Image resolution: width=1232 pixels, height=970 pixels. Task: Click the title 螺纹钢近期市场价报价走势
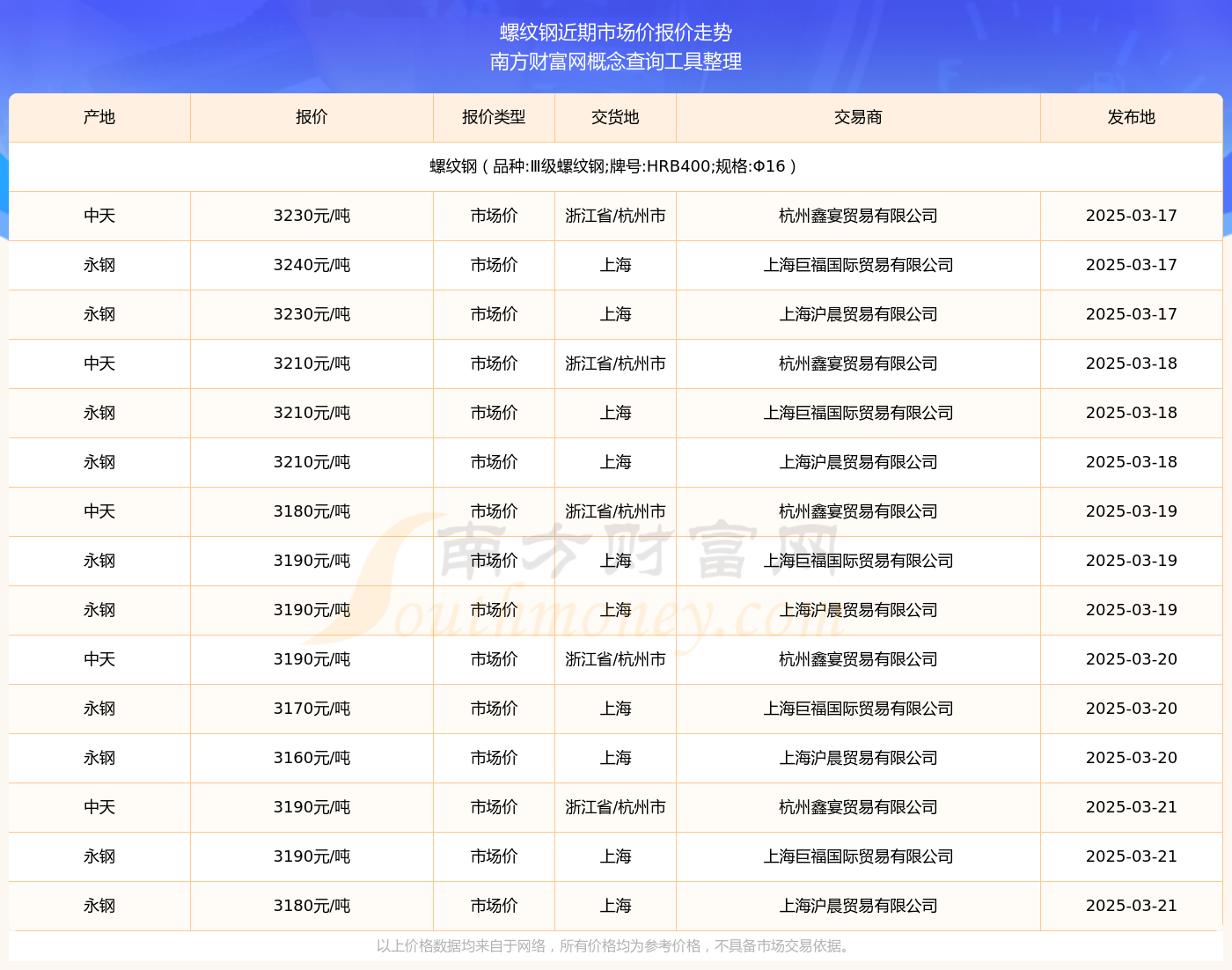[x=616, y=33]
